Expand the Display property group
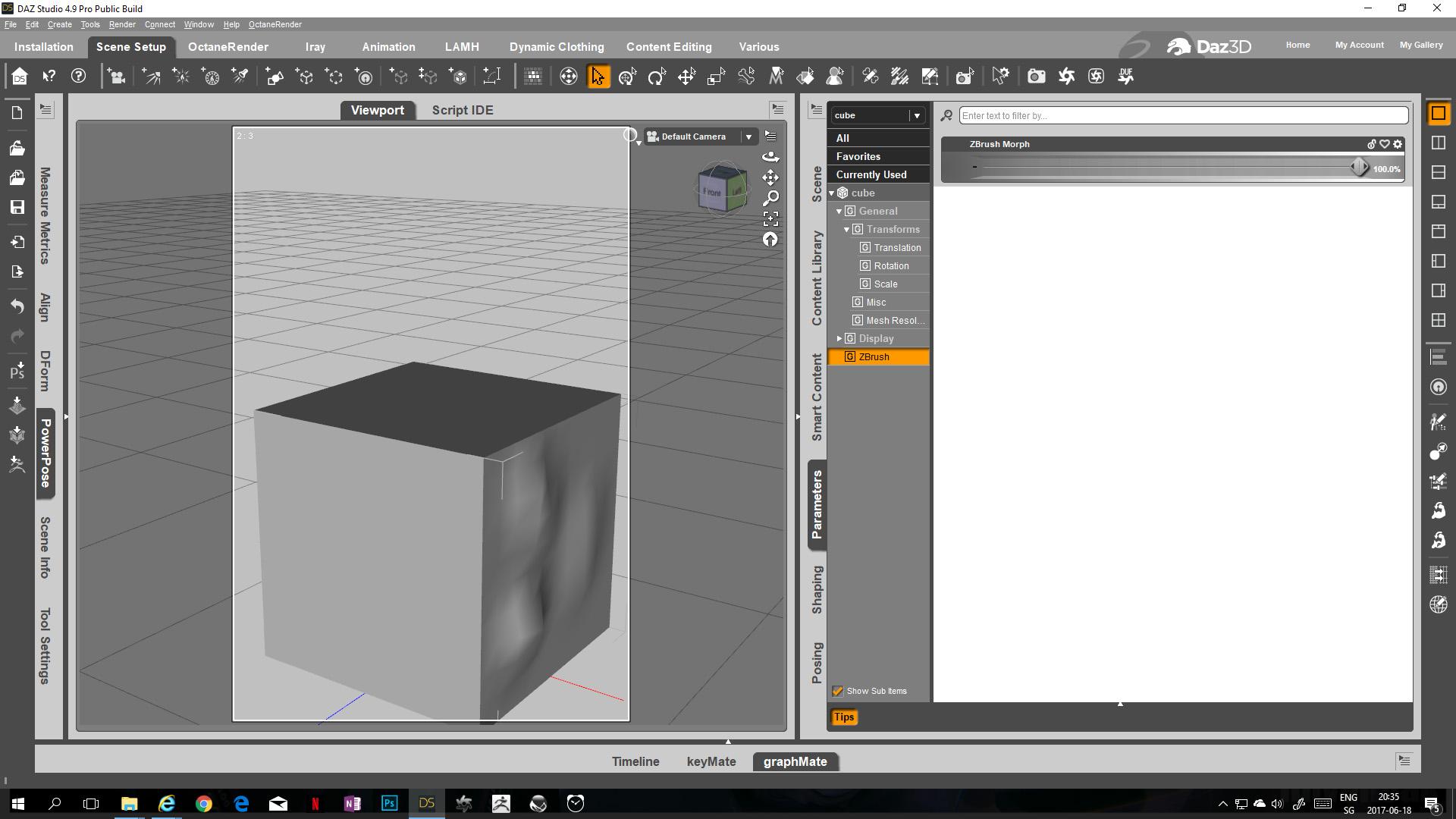This screenshot has height=819, width=1456. 839,338
